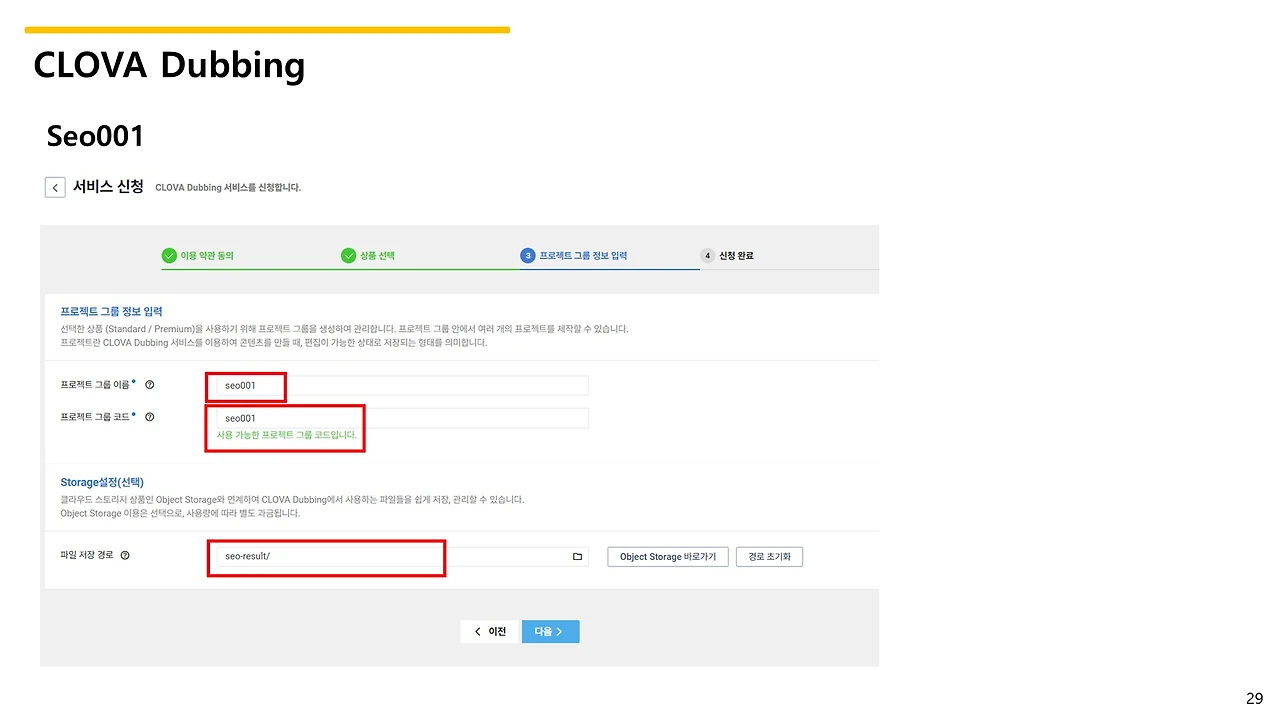
Task: Focus the 프로젝트 그룹 코드 input field
Action: [402, 418]
